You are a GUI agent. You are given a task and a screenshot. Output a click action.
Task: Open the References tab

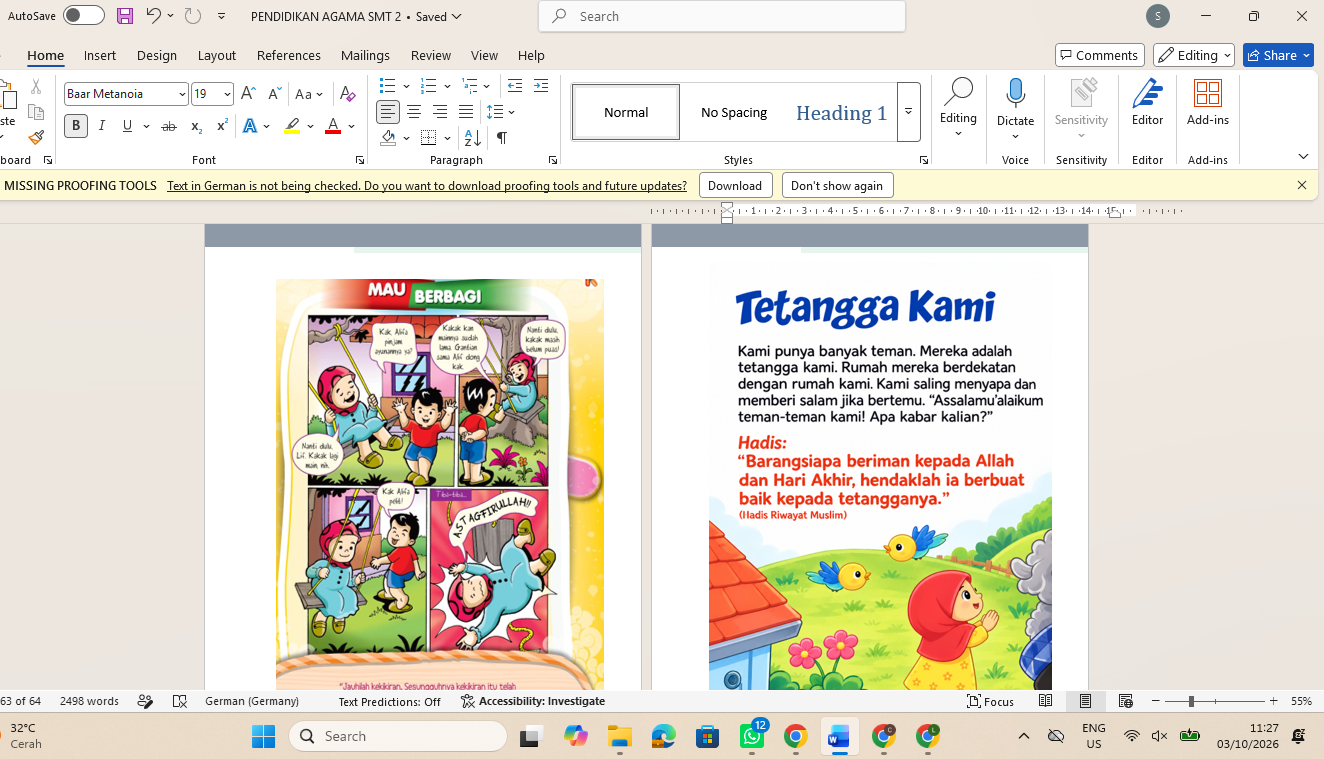click(289, 55)
